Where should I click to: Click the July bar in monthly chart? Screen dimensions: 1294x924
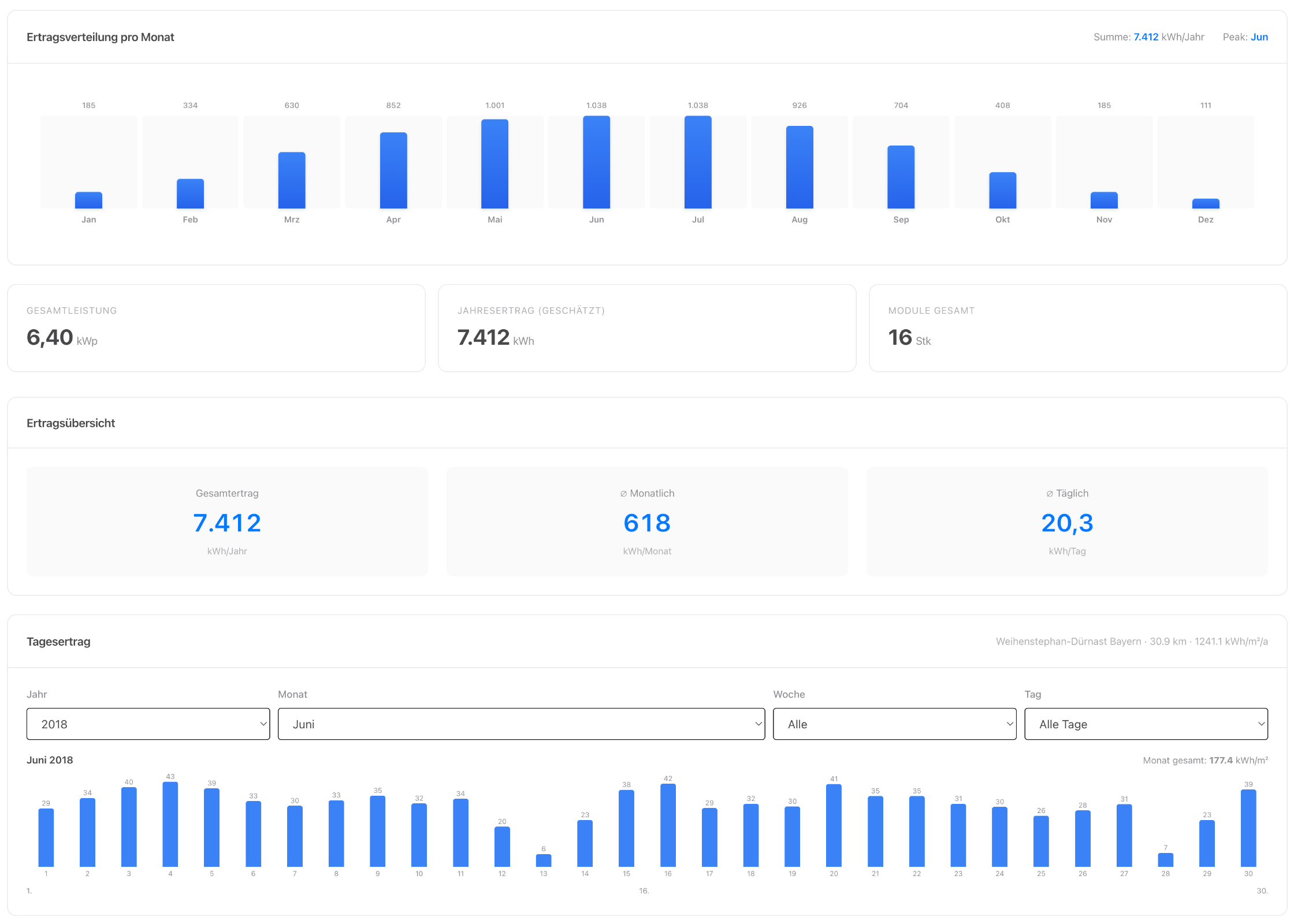(x=698, y=162)
